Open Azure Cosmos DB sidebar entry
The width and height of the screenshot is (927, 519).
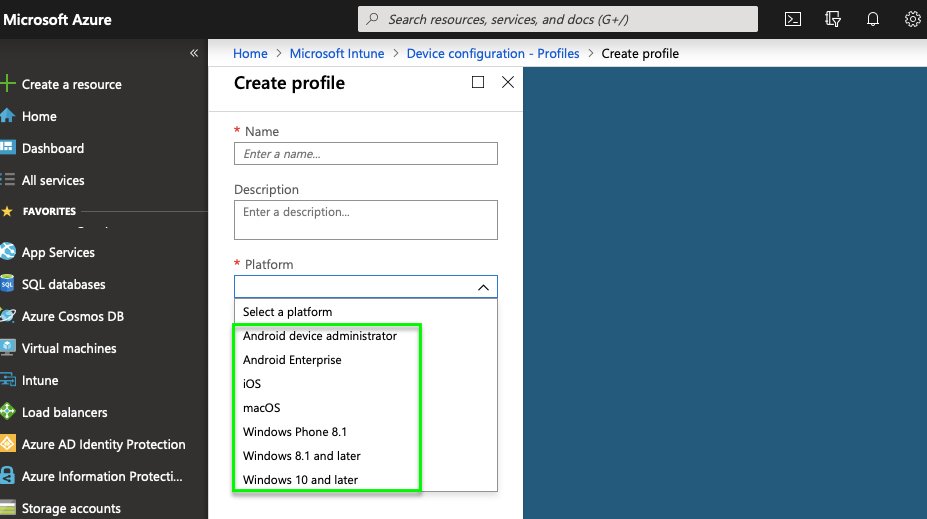[x=73, y=316]
